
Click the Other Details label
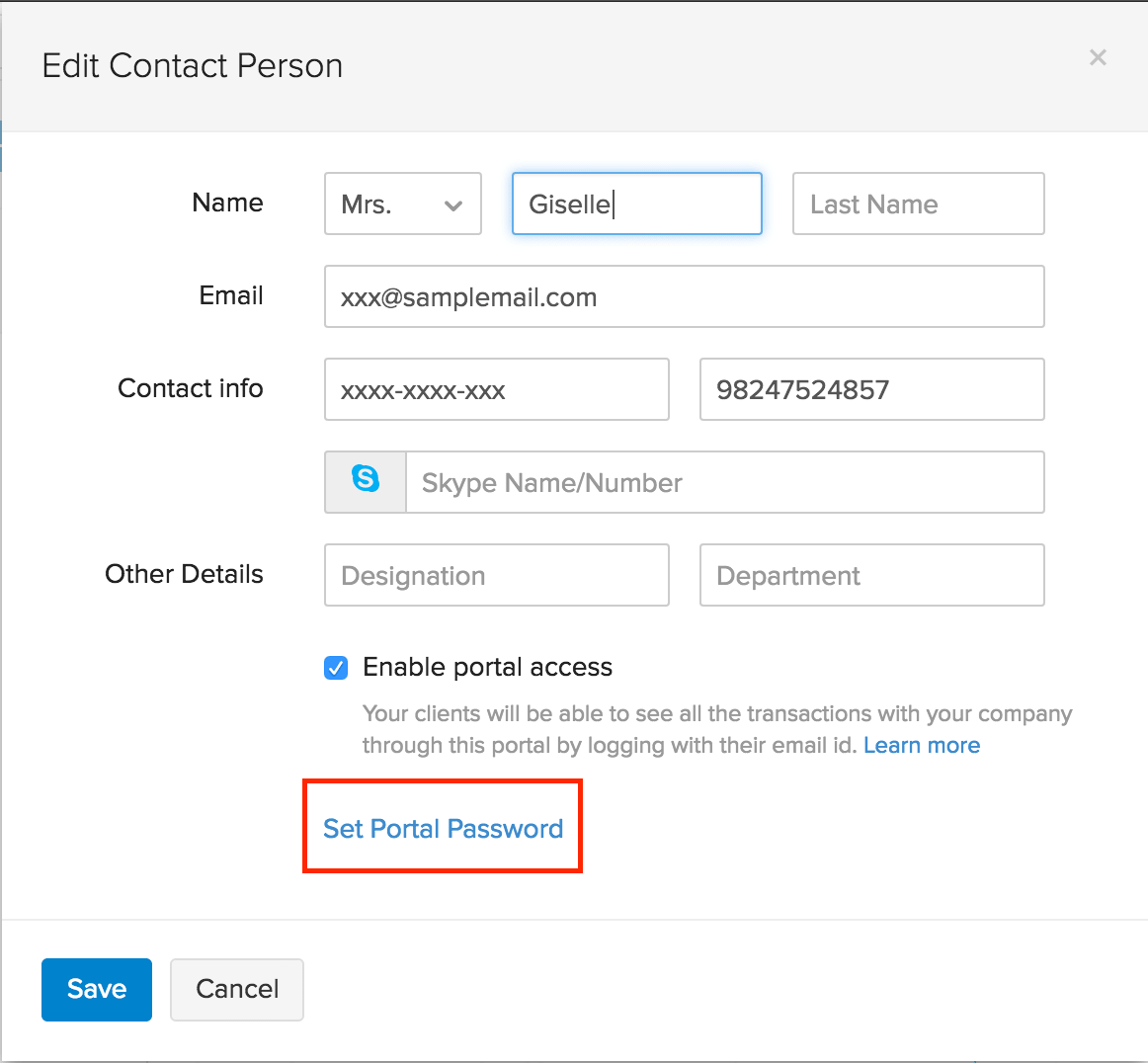[x=184, y=574]
